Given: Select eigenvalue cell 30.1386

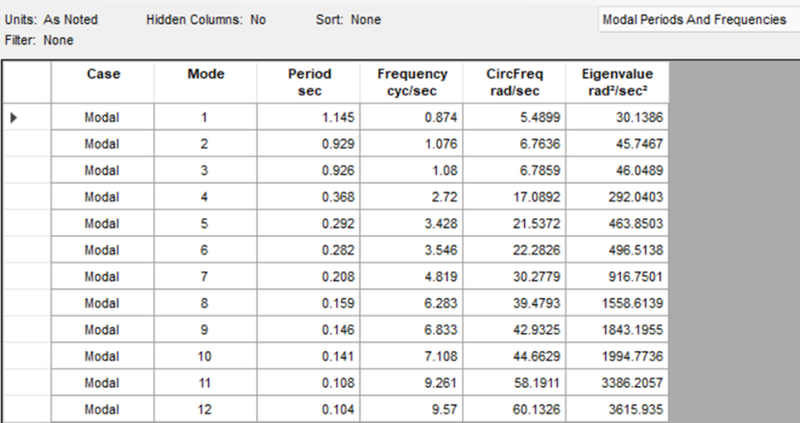Looking at the screenshot, I should coord(617,117).
